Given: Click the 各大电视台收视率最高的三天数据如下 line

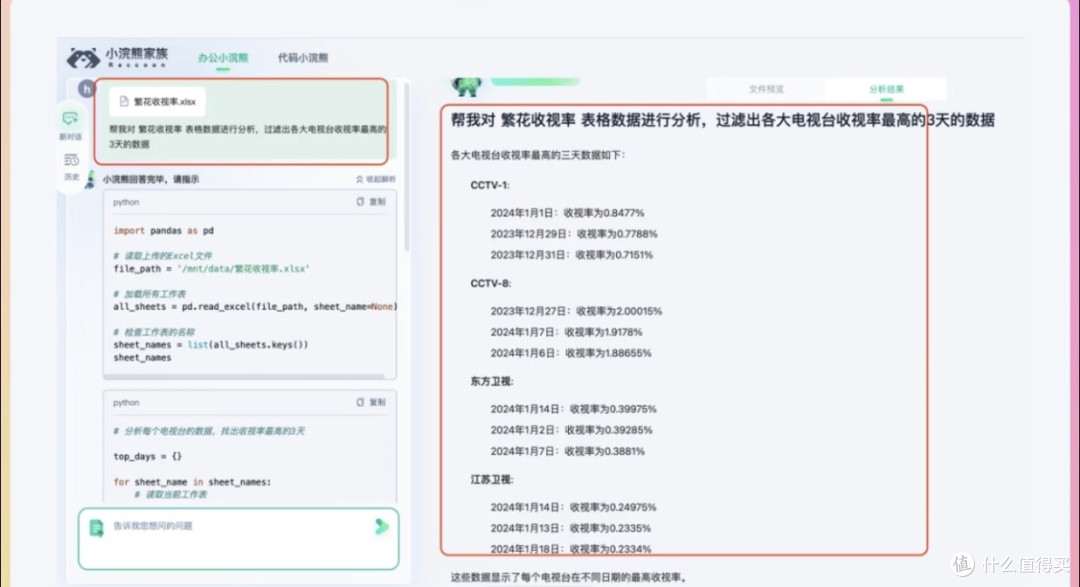Looking at the screenshot, I should tap(538, 155).
